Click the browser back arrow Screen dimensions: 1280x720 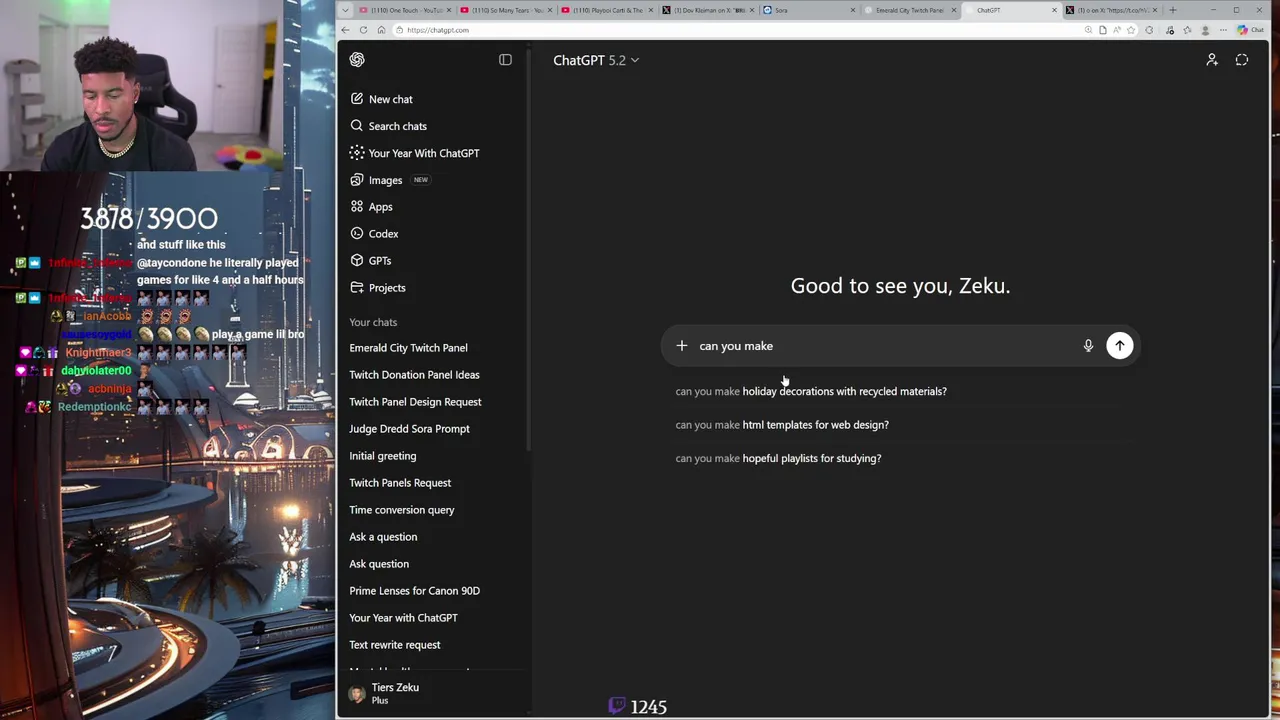(345, 30)
